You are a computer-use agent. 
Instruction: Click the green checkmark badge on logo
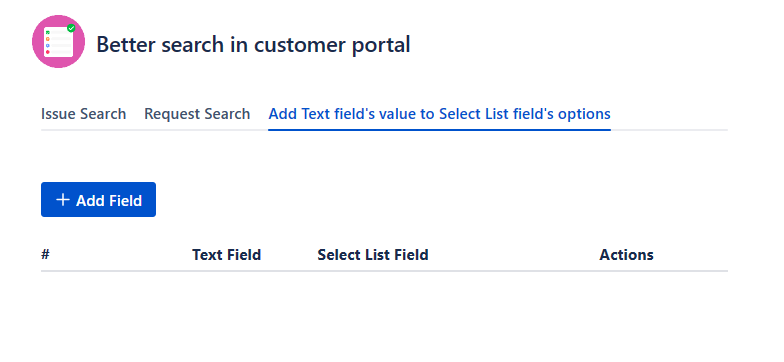71,28
